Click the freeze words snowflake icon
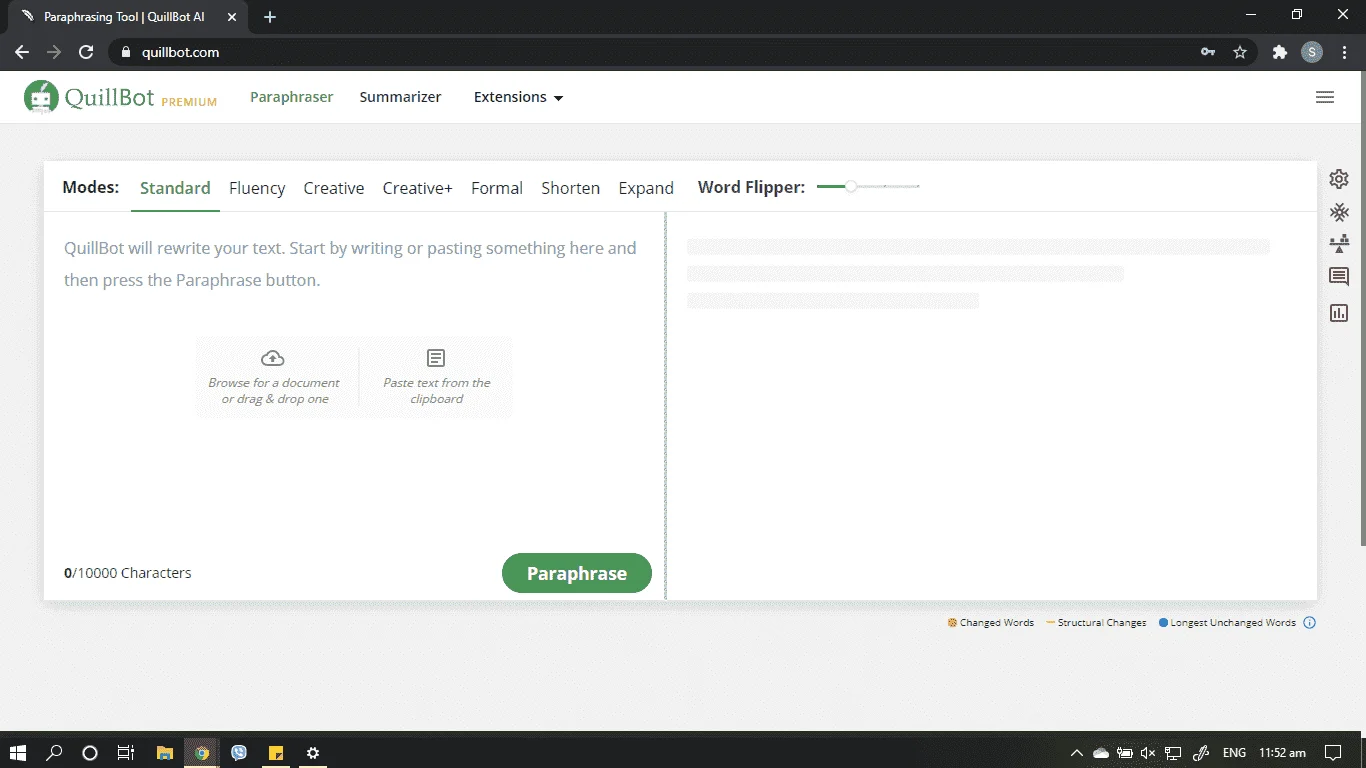This screenshot has height=768, width=1366. [1339, 212]
